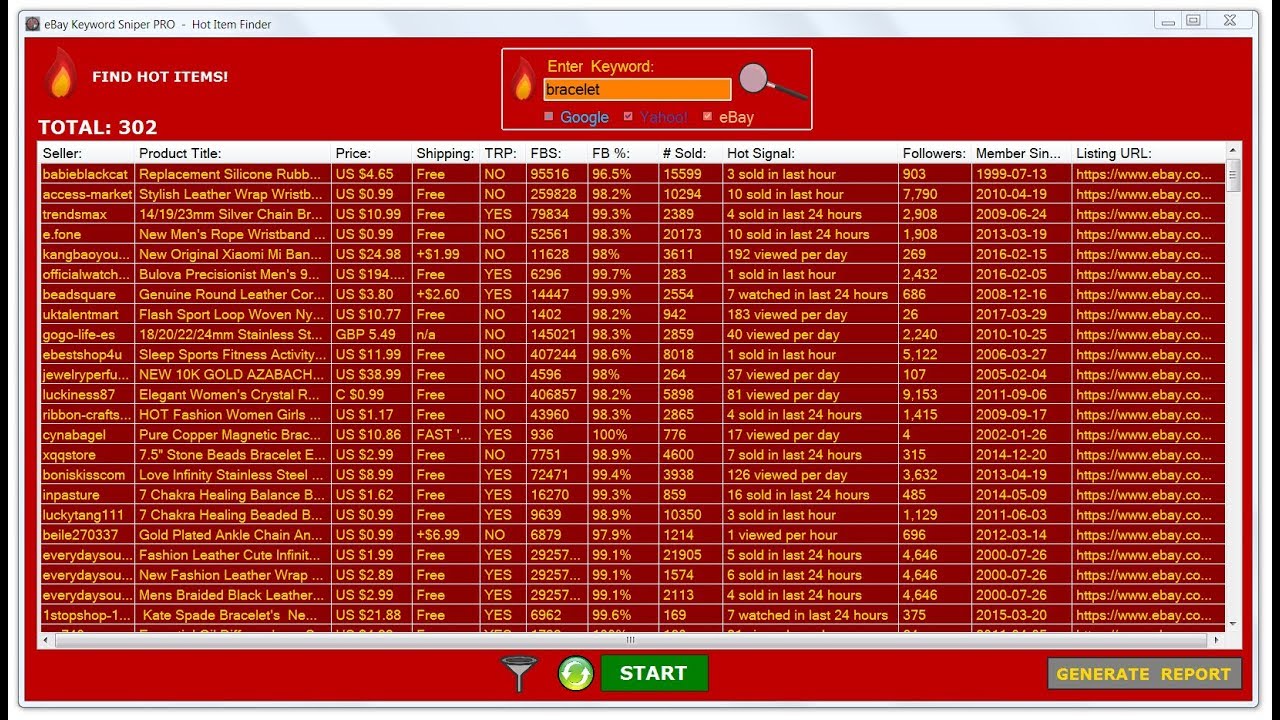Sort by TRP column header

[503, 153]
